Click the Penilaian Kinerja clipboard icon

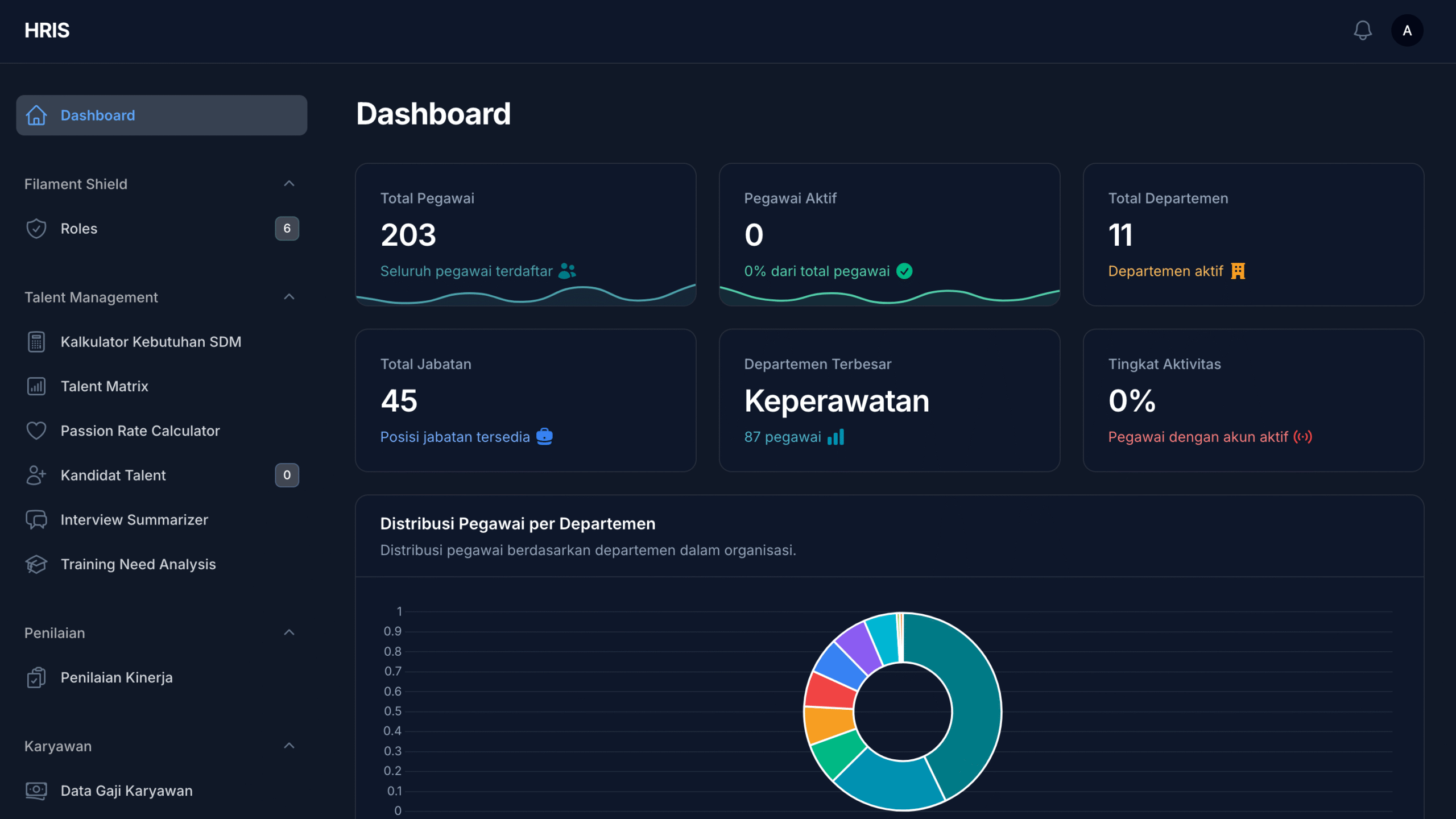tap(36, 677)
